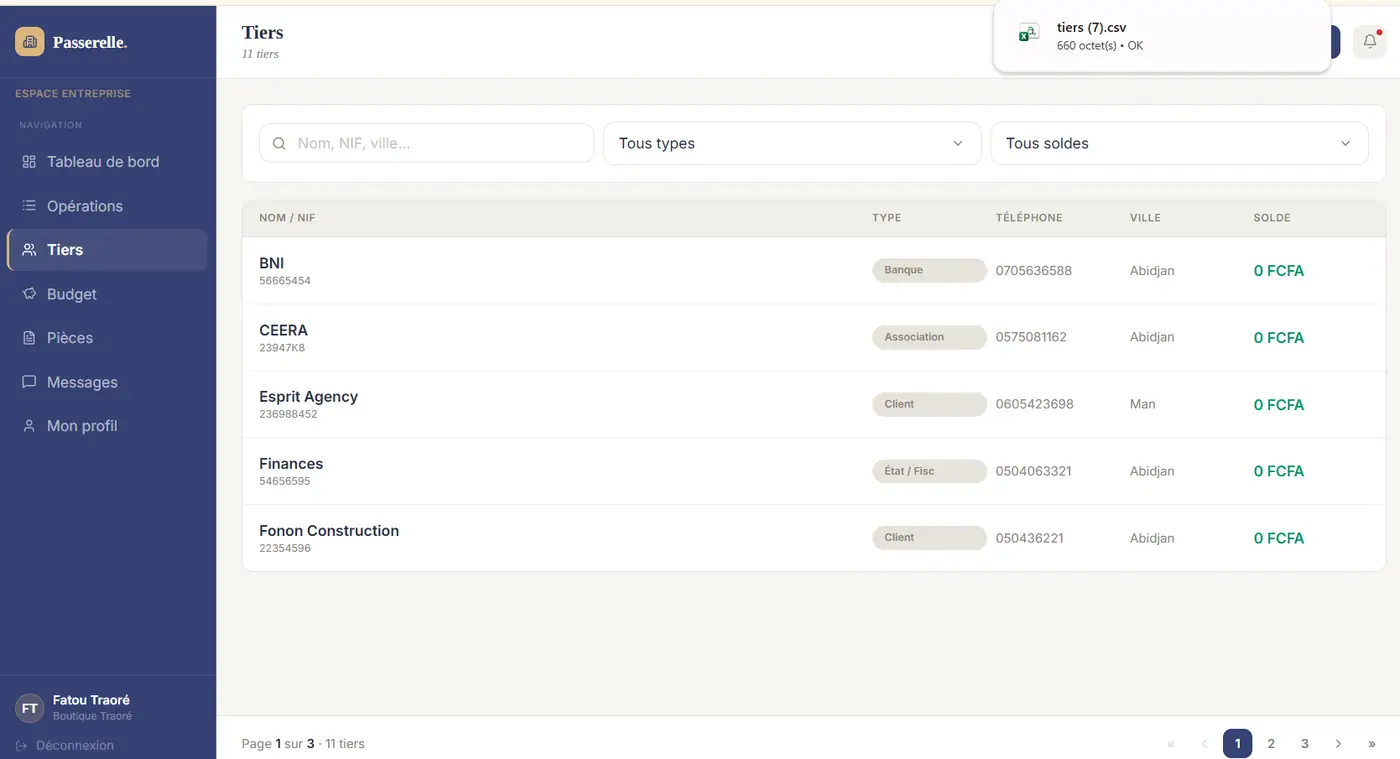Screen dimensions: 1400x759
Task: Open Messages in the sidebar
Action: tap(107, 382)
